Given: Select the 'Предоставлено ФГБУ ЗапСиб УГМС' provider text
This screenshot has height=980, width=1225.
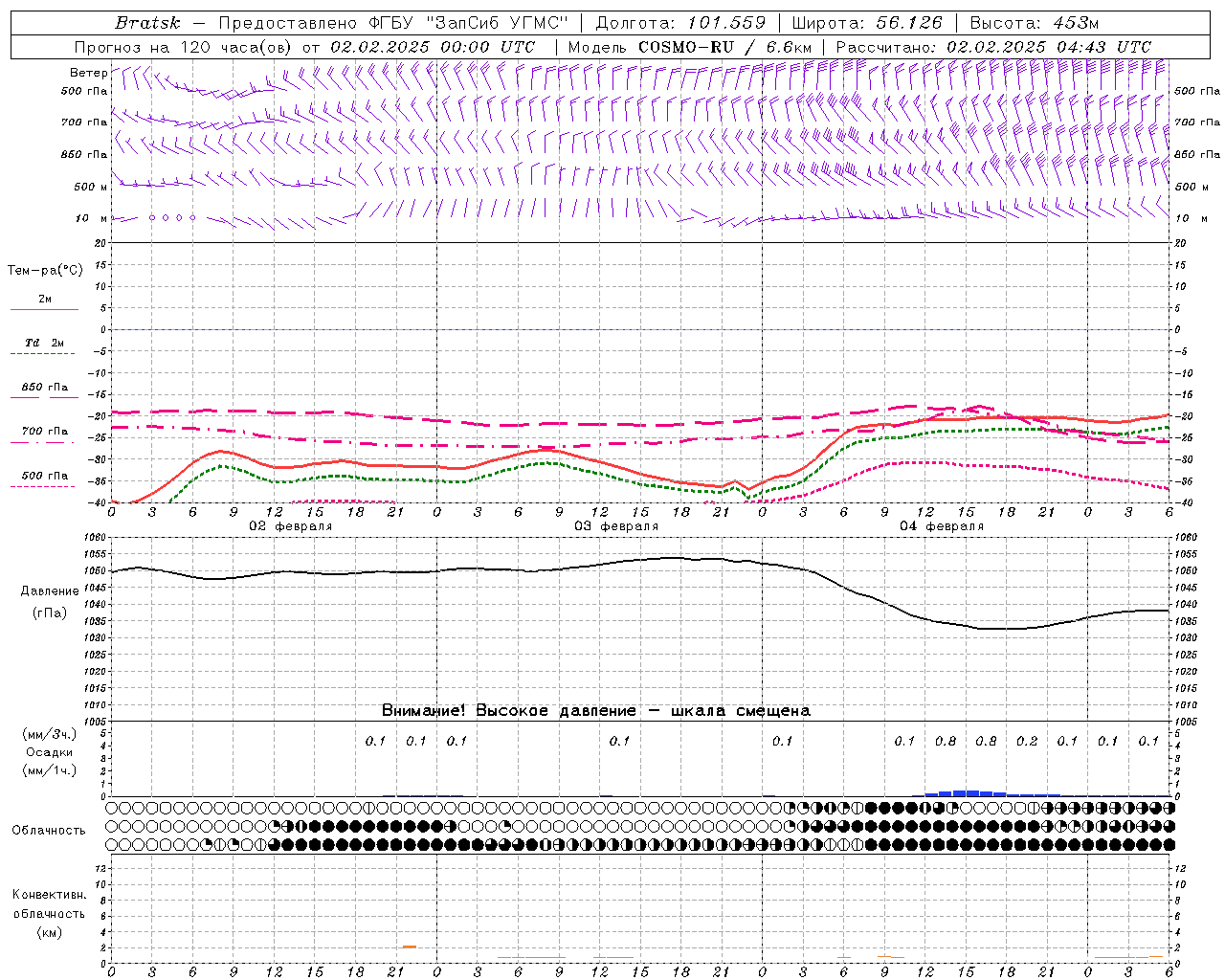Looking at the screenshot, I should tap(395, 23).
